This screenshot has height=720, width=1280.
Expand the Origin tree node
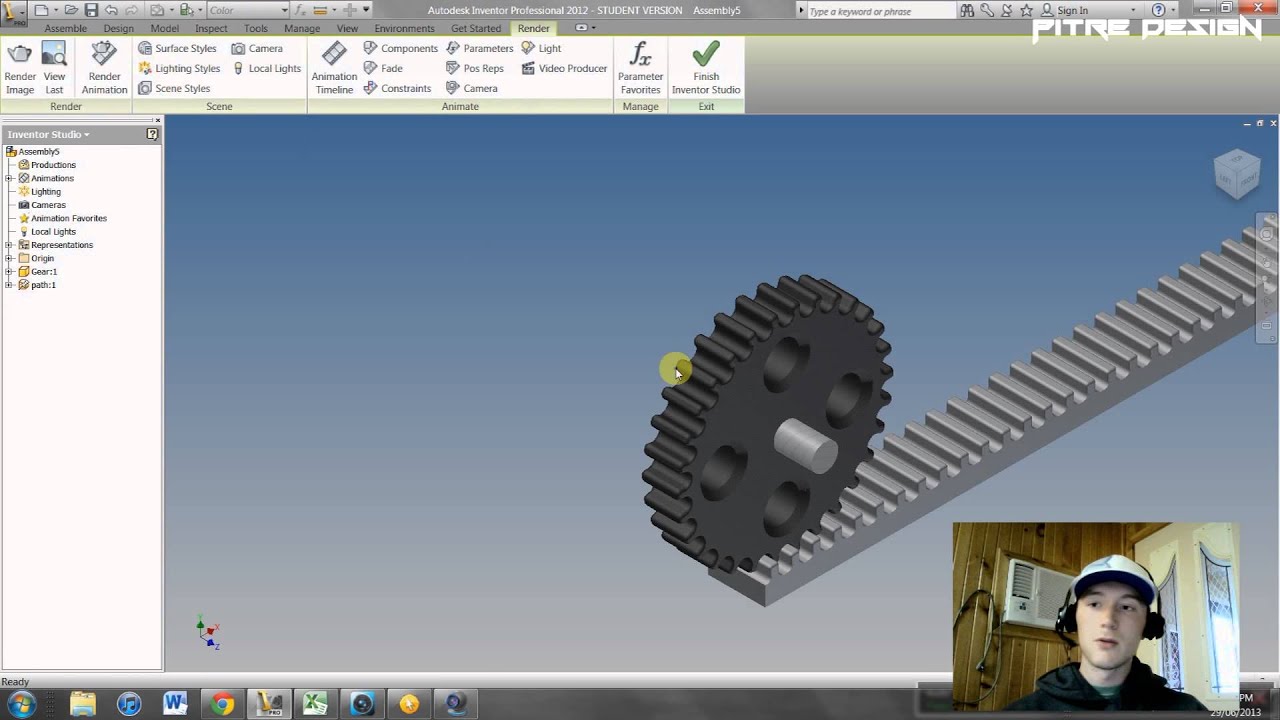(x=9, y=258)
